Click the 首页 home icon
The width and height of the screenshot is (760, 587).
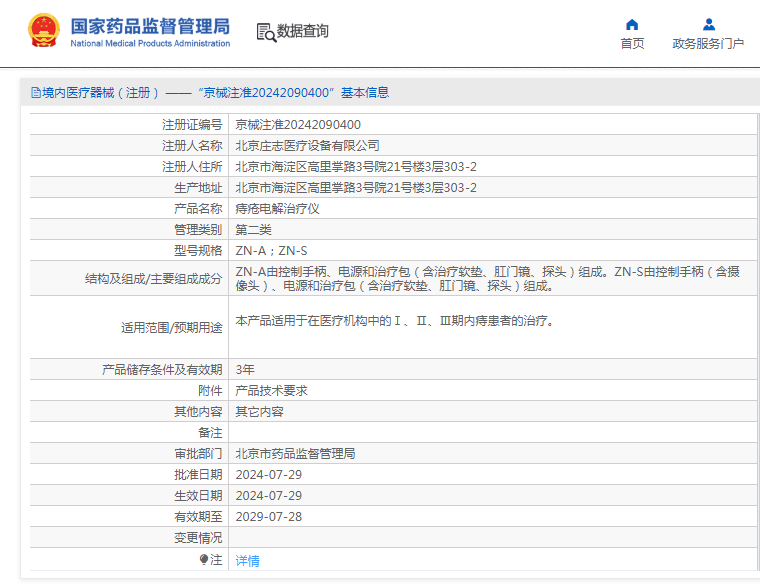(x=632, y=24)
